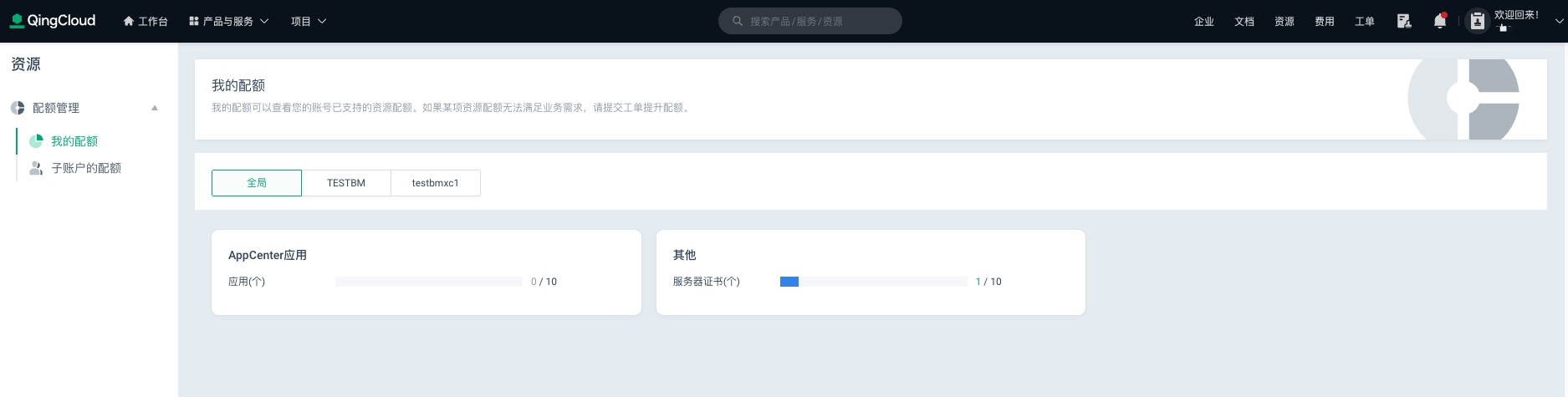Click the notification bell icon
1568x397 pixels.
pyautogui.click(x=1439, y=21)
